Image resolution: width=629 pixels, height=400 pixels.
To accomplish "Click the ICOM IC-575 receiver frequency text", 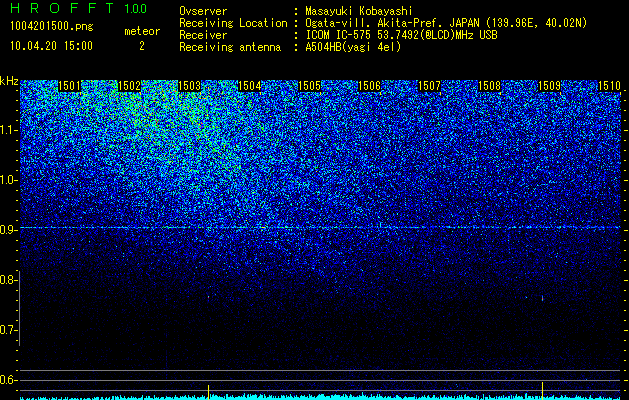I will (401, 35).
